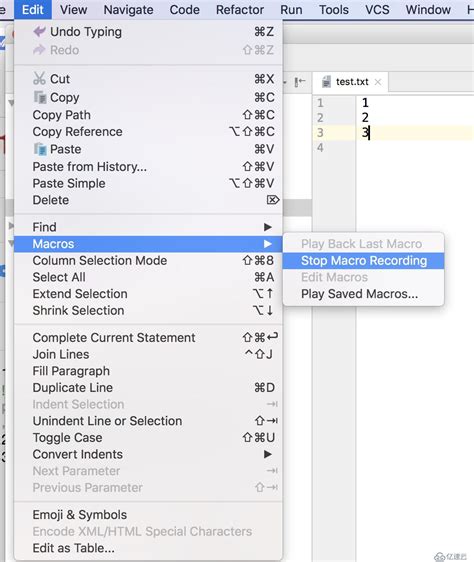Open the Macros submenu arrow
The image size is (474, 562).
click(x=267, y=244)
